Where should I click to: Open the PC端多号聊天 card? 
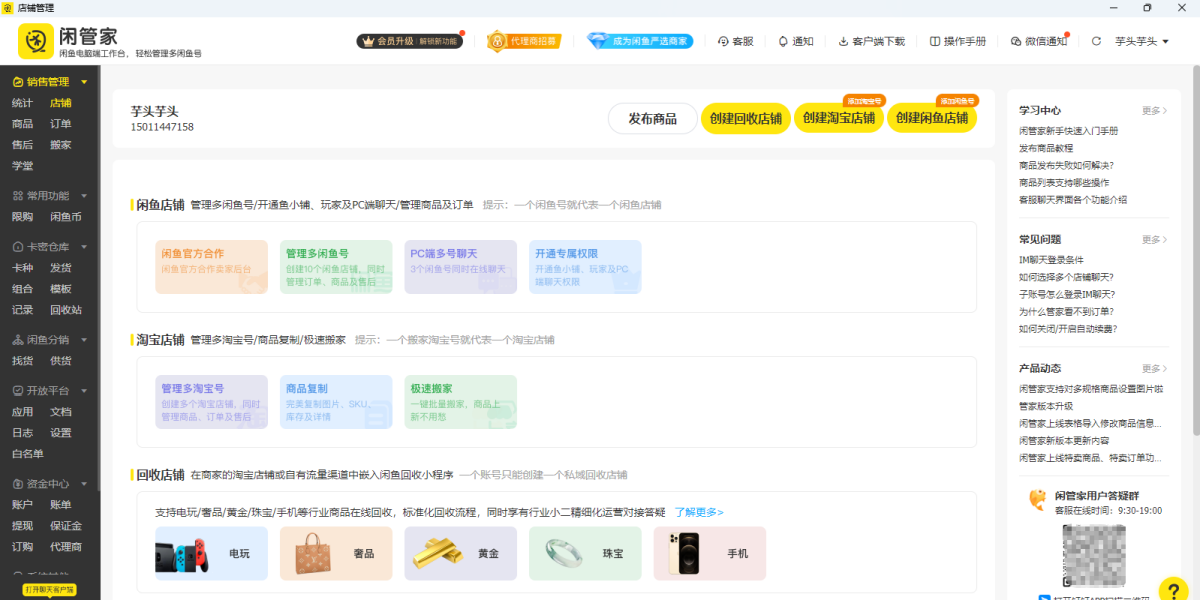tap(461, 267)
